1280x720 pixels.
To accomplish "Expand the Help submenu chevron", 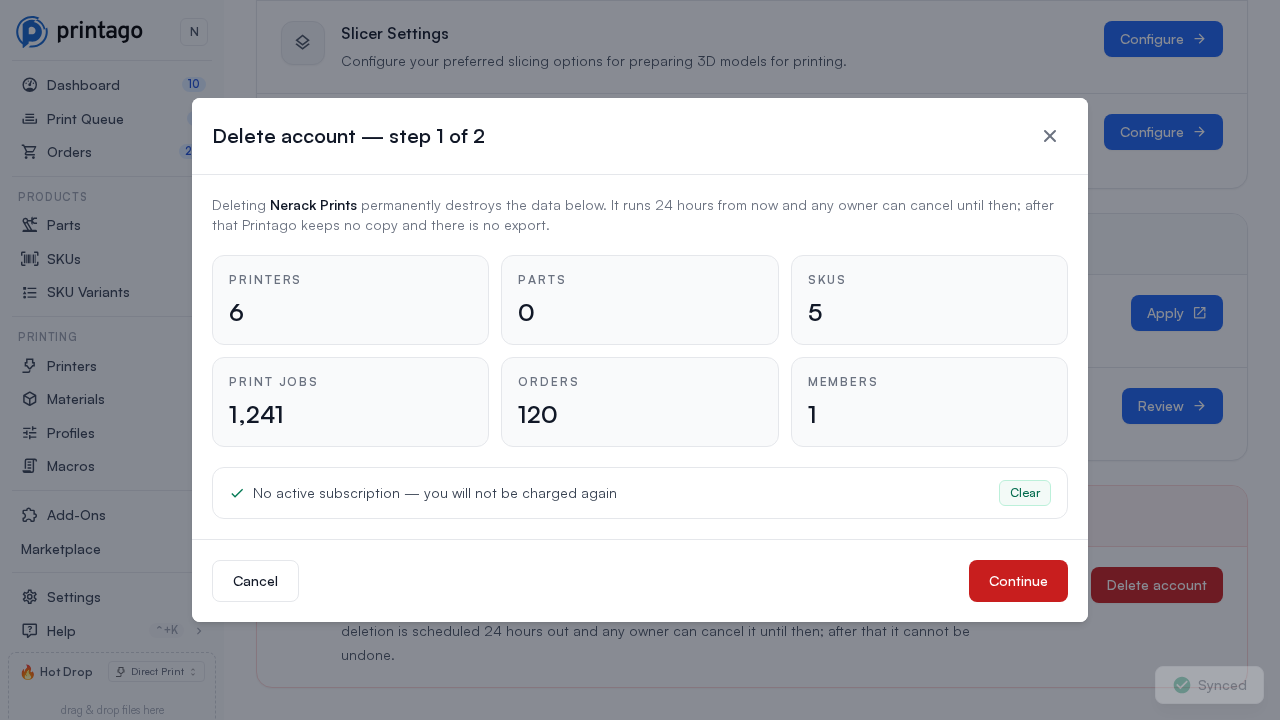I will coord(198,631).
